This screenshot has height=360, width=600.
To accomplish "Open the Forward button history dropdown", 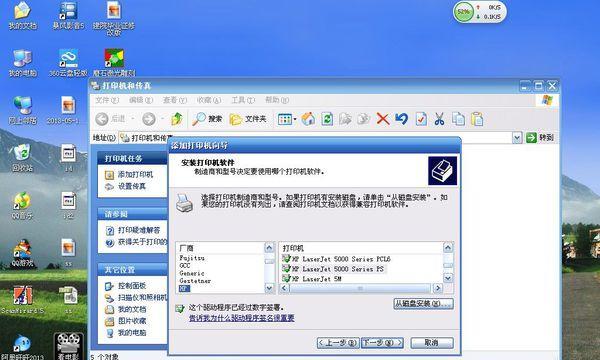I will [x=162, y=119].
